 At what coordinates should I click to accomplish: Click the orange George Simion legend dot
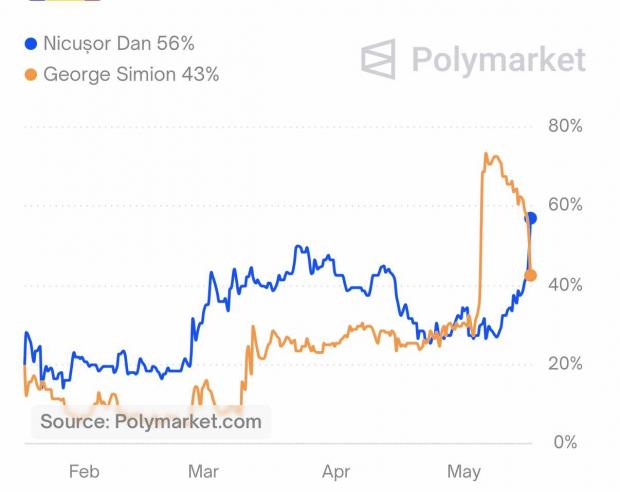point(30,74)
